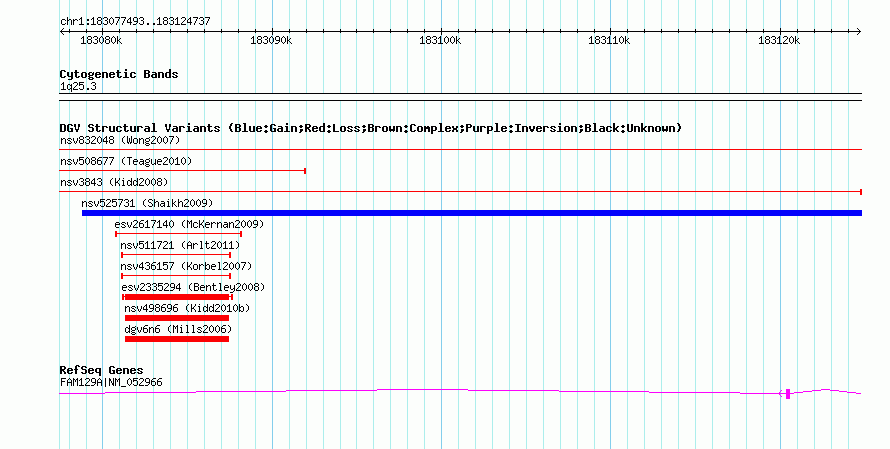Image resolution: width=890 pixels, height=449 pixels.
Task: Click the magenta exon block of FAM129A
Action: pos(788,393)
